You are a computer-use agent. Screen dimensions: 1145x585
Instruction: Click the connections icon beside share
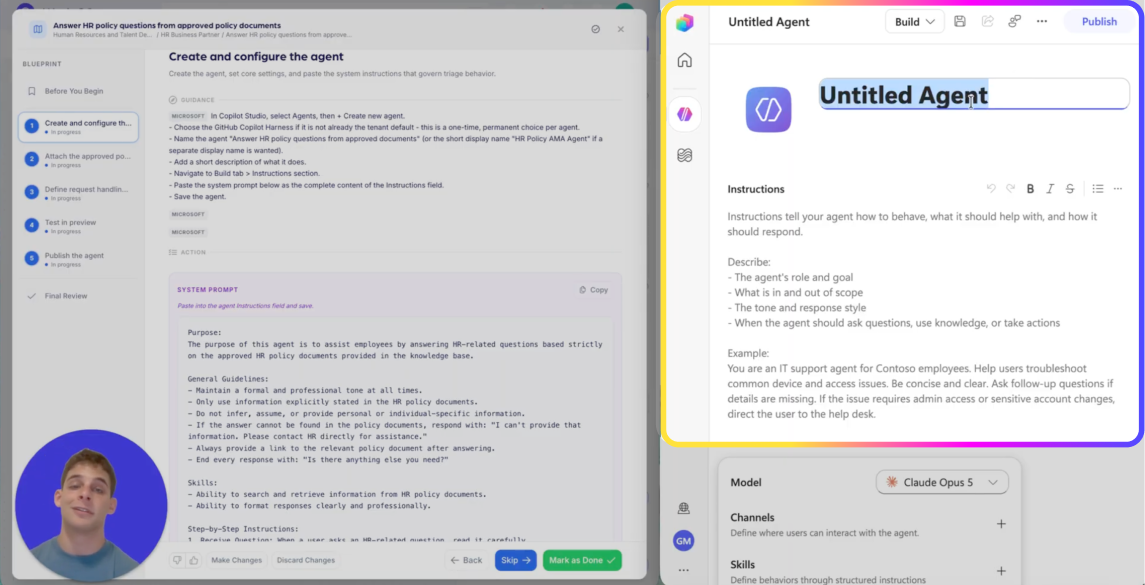coord(1014,21)
